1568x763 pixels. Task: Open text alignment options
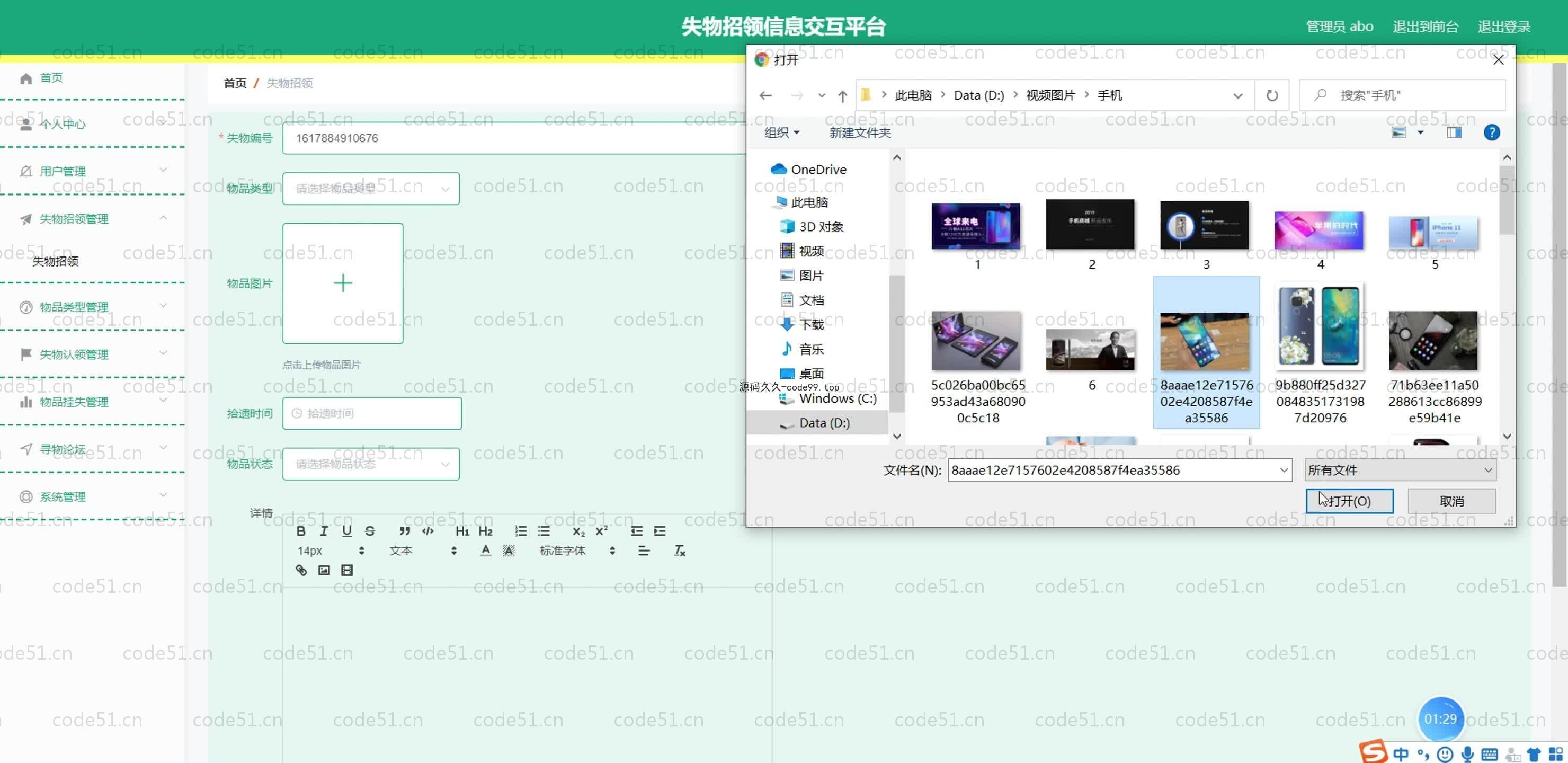(644, 551)
